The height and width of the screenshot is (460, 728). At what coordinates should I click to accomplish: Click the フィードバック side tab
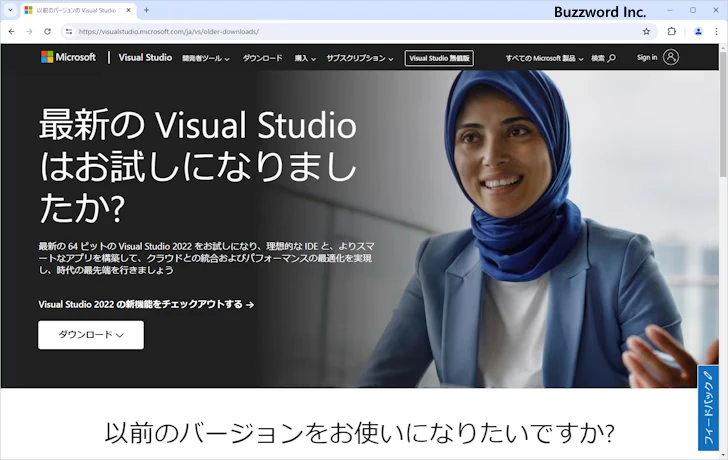[708, 408]
